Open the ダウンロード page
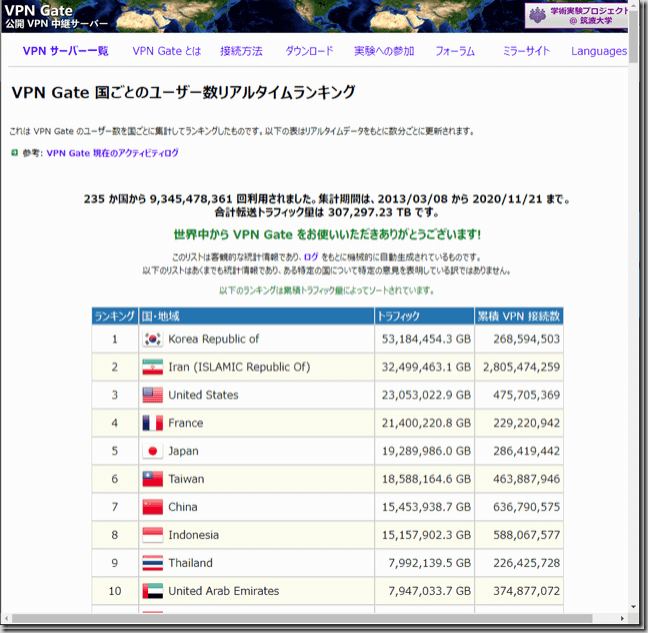The width and height of the screenshot is (648, 633). coord(309,51)
